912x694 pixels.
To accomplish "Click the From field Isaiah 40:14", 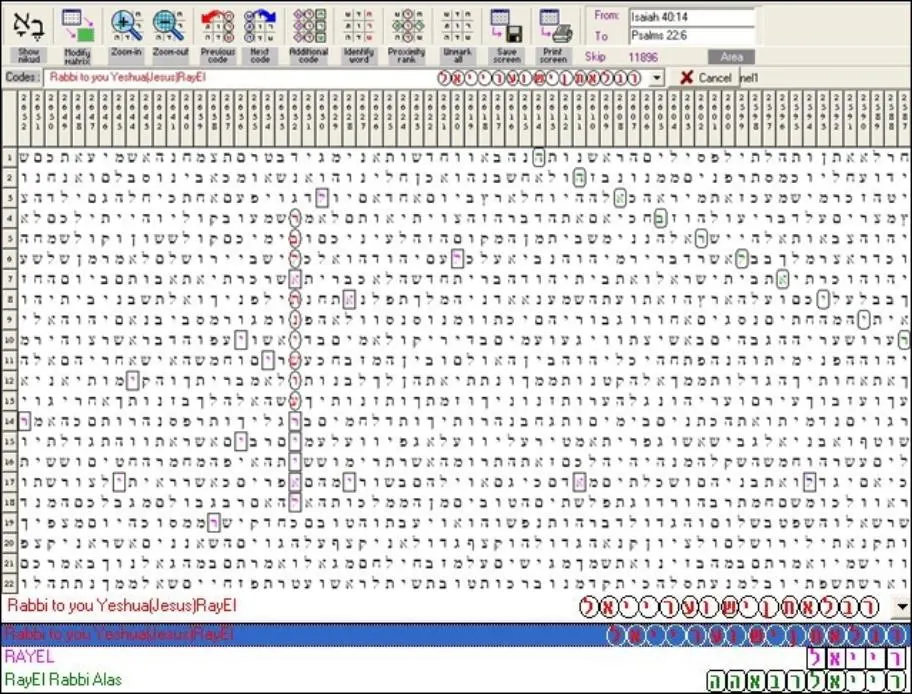I will click(692, 17).
